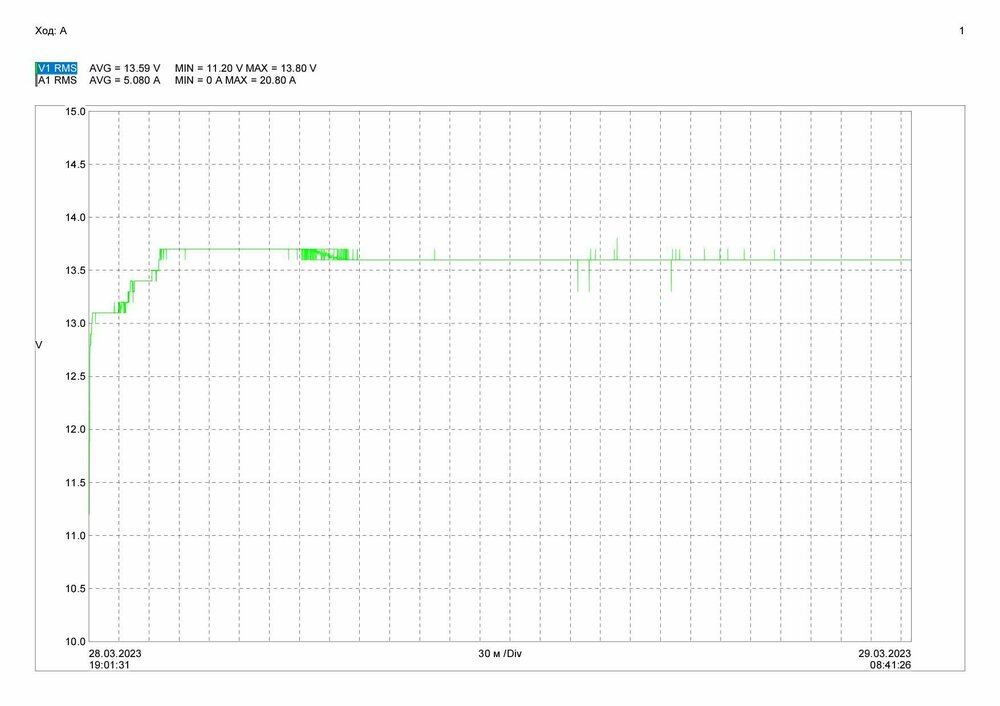Click the 12.0 y-axis label

75,430
